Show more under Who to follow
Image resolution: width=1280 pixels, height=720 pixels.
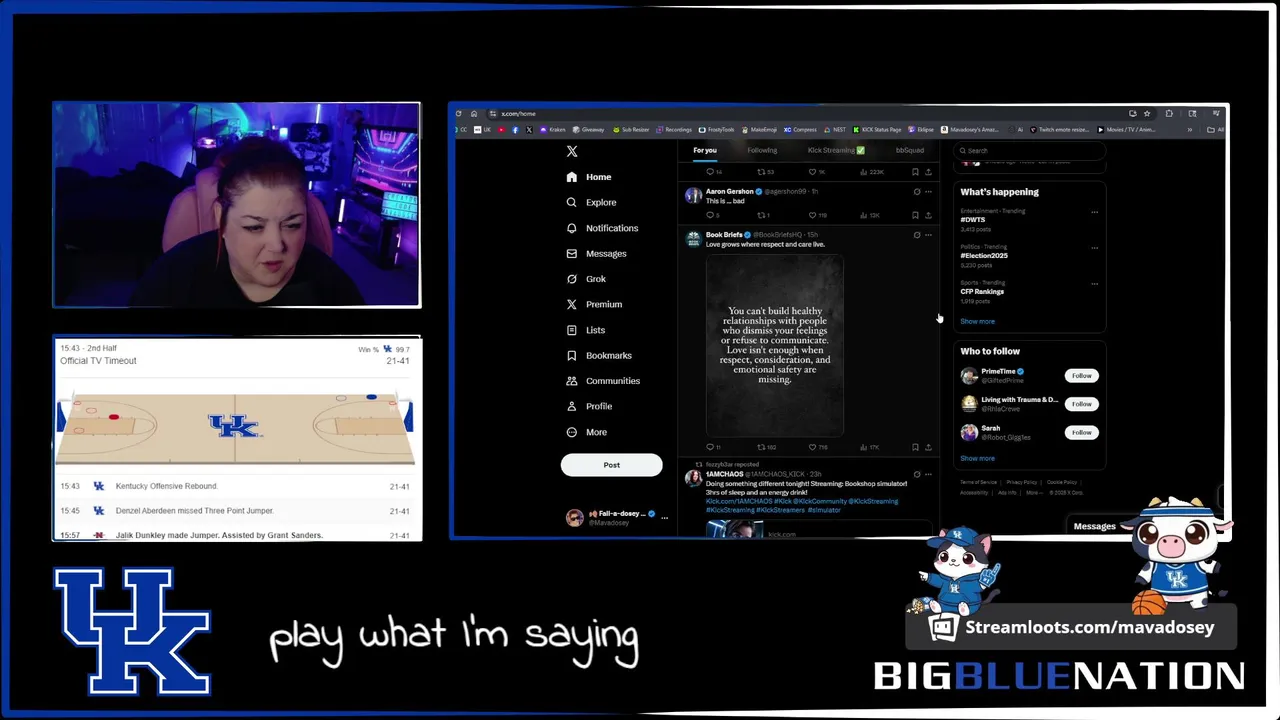click(x=977, y=459)
